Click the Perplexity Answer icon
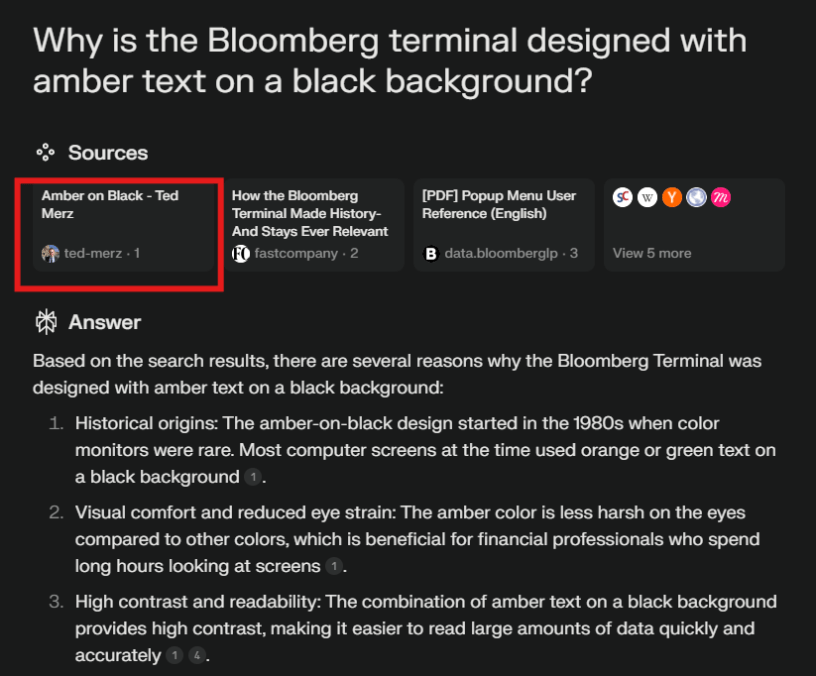816x676 pixels. click(45, 322)
